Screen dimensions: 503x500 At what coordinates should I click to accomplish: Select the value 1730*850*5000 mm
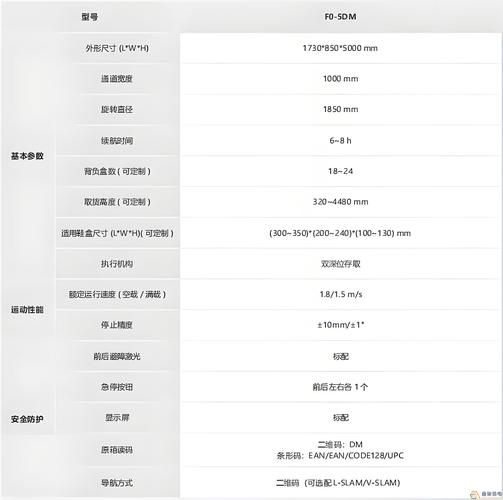(340, 48)
